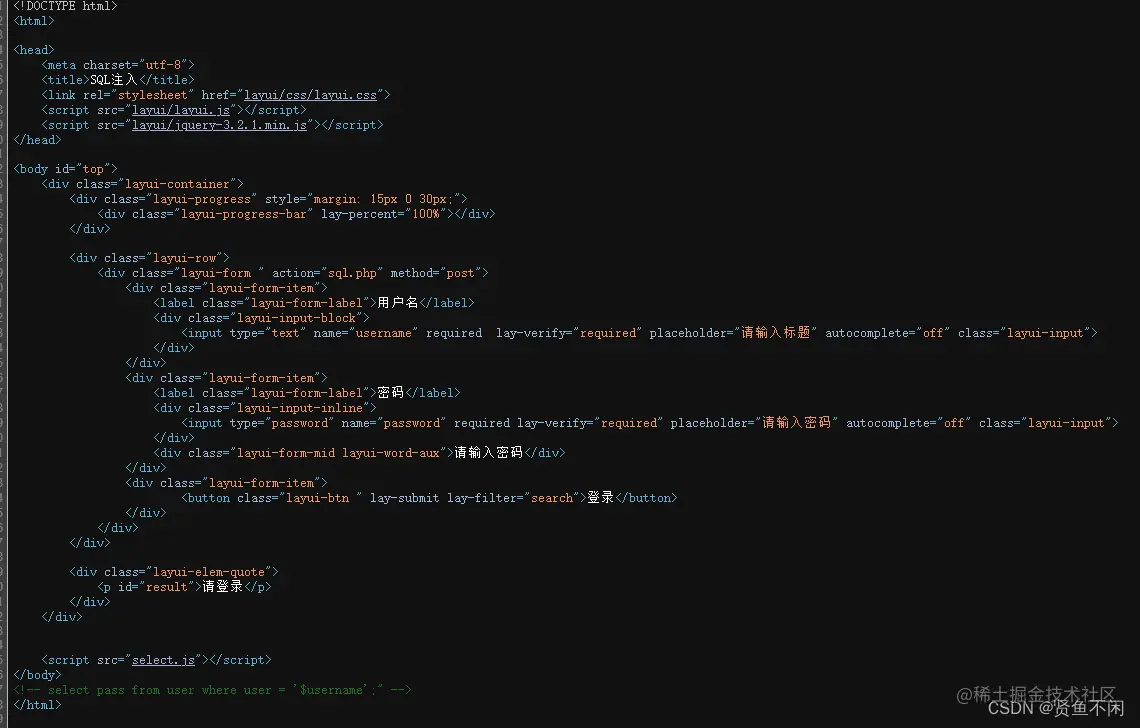Click the 密码 label text
This screenshot has width=1140, height=728.
[x=390, y=393]
